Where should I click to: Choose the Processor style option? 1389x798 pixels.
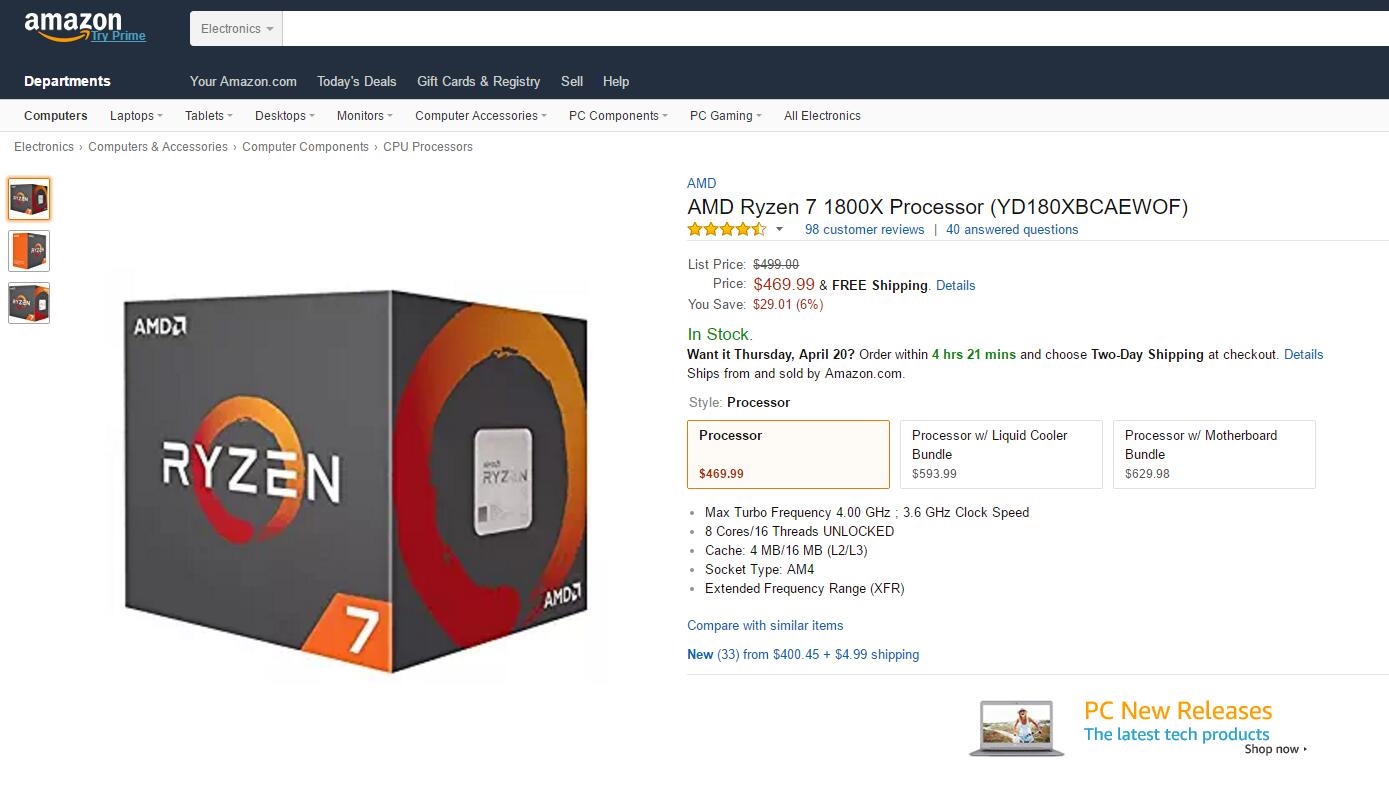788,454
